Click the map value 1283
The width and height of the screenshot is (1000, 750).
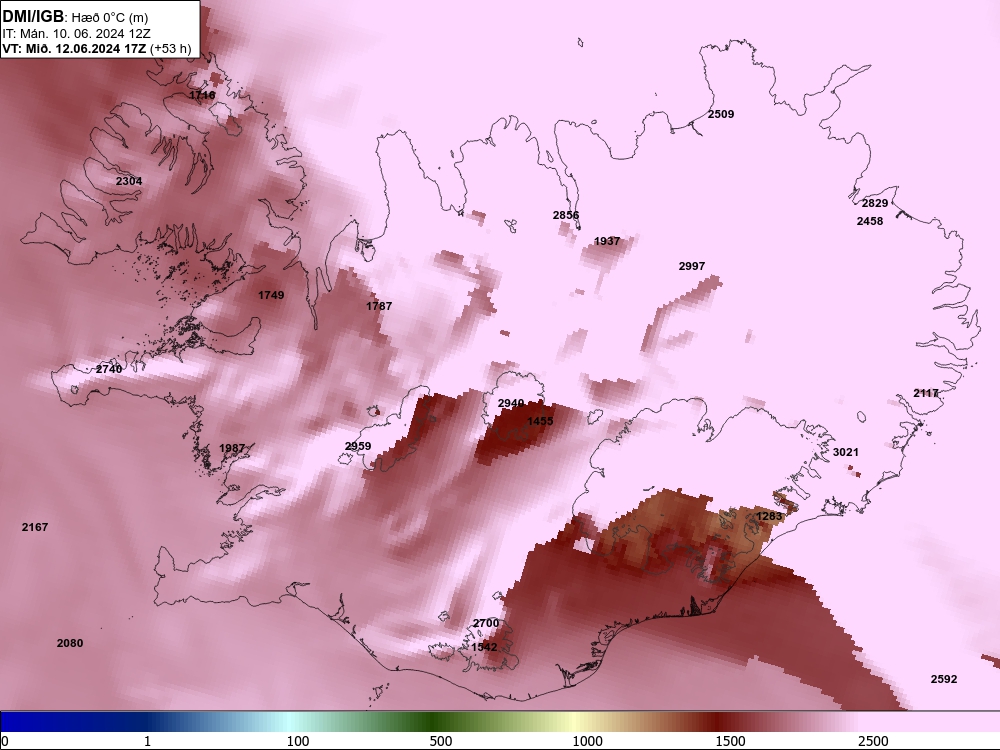tap(768, 516)
